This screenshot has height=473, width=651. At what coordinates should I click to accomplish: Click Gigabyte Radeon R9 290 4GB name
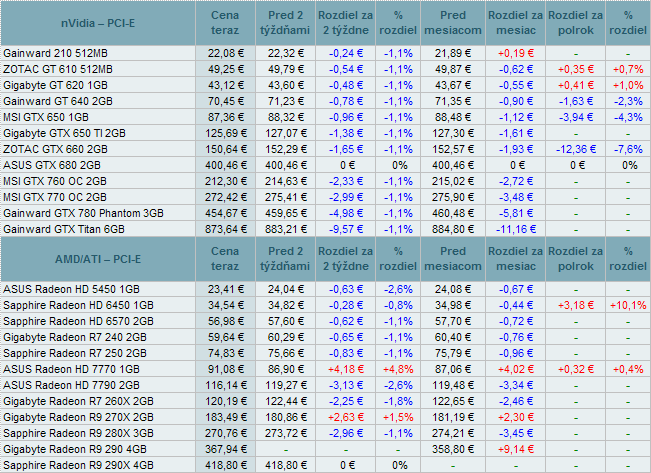[x=75, y=449]
